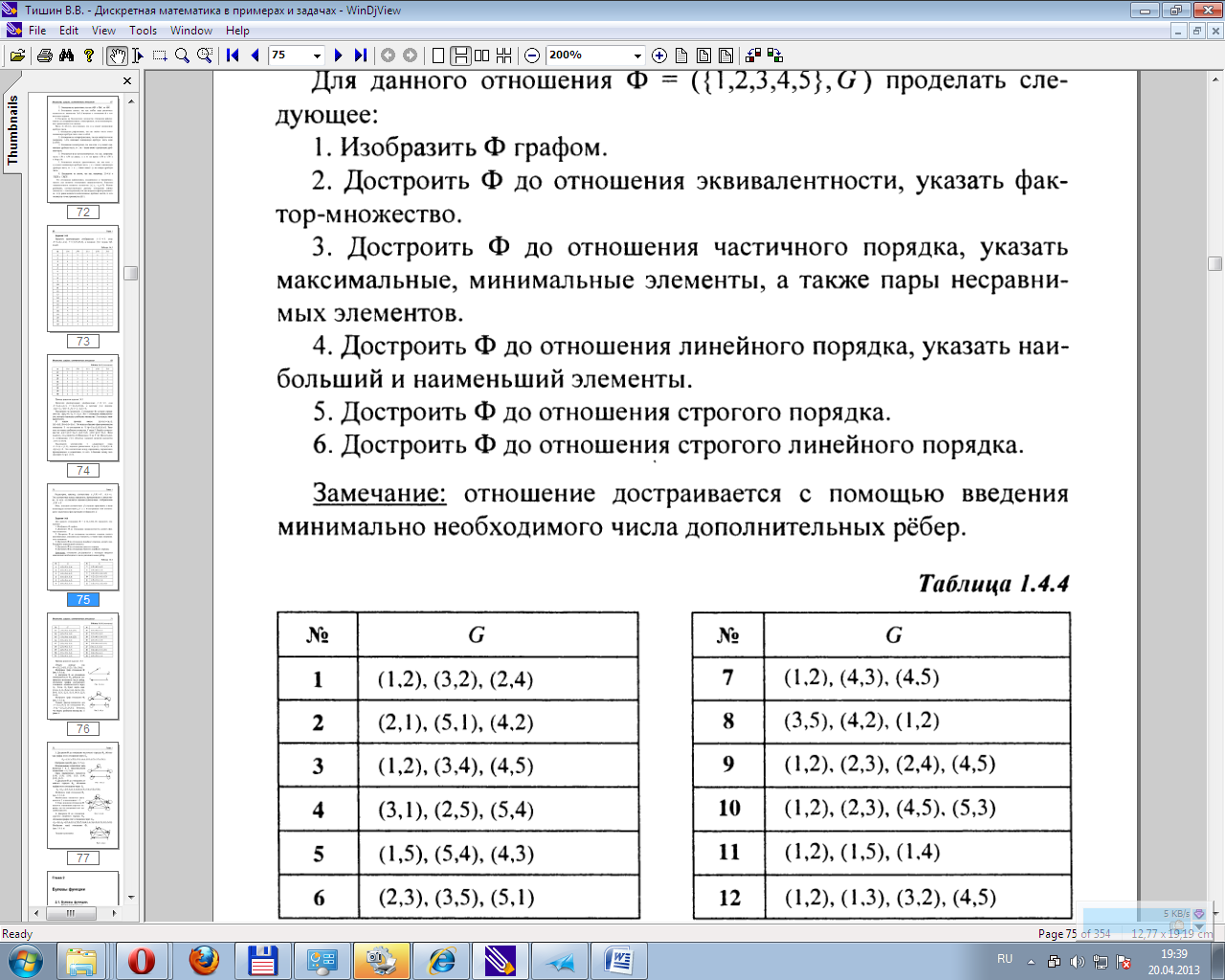Open Opera from the taskbar
The height and width of the screenshot is (980, 1225).
coord(142,960)
